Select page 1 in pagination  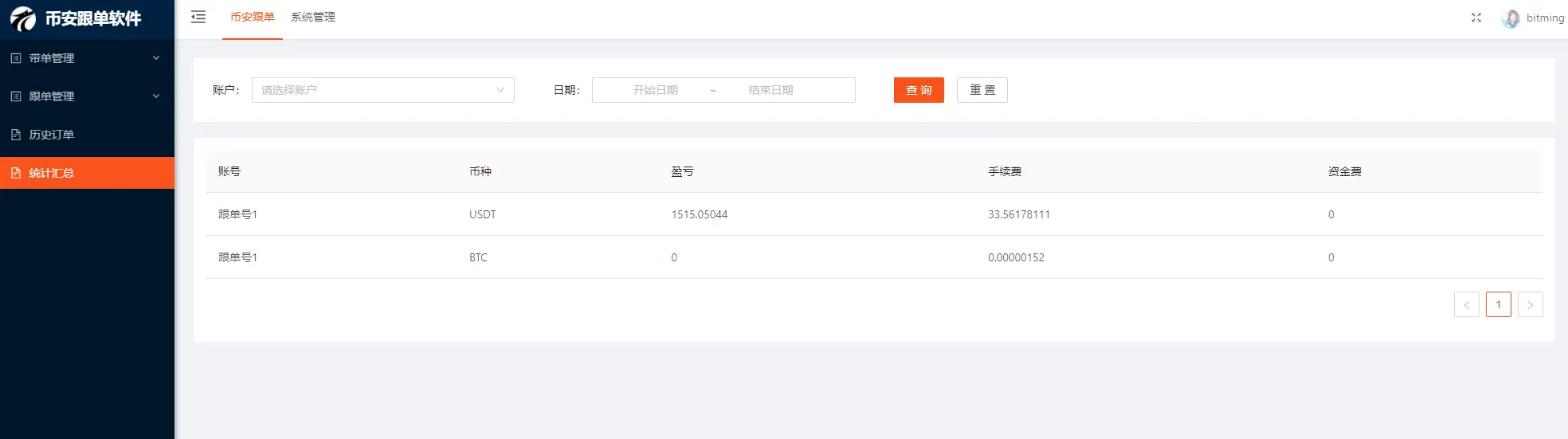click(x=1499, y=304)
